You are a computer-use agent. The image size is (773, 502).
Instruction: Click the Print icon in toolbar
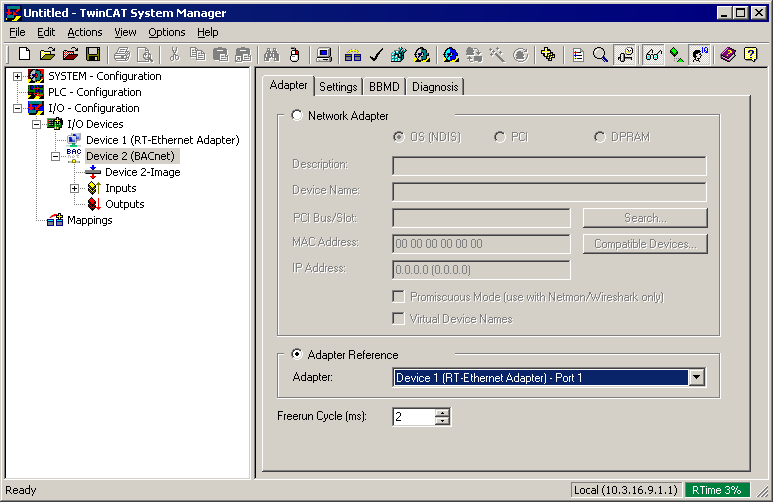tap(122, 54)
